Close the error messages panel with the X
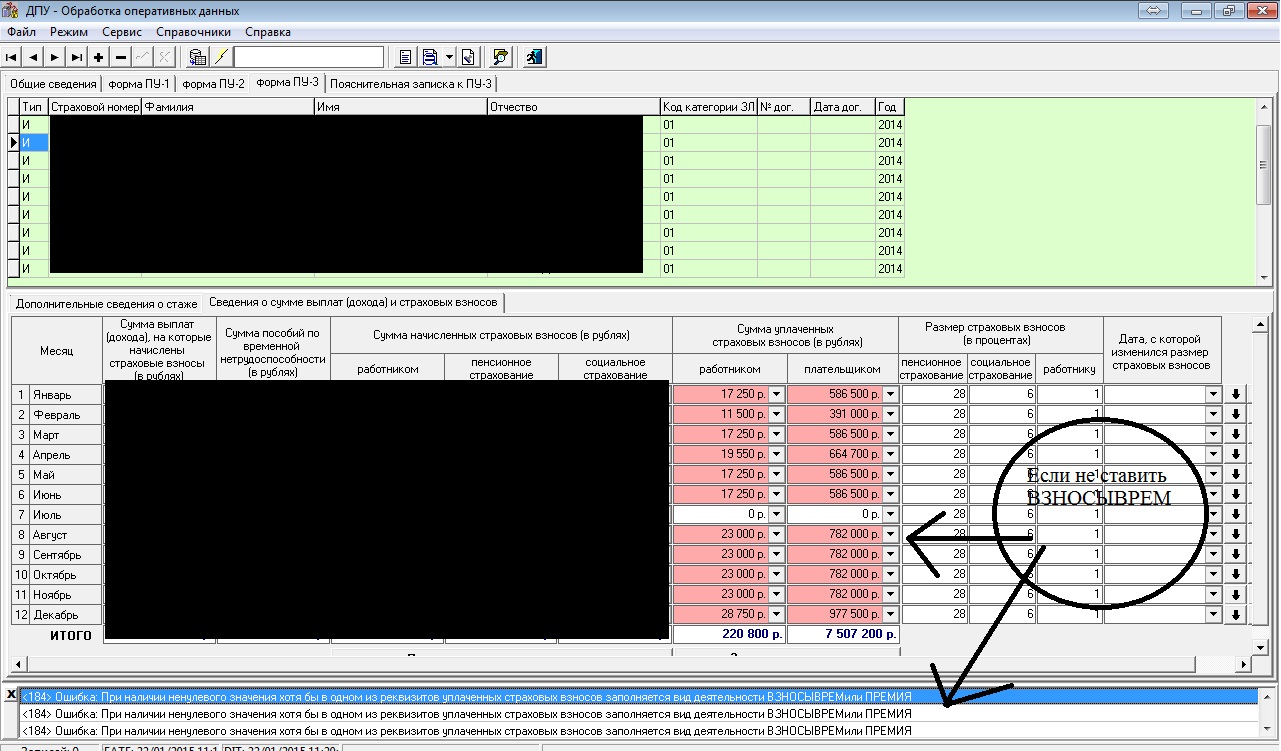The width and height of the screenshot is (1281, 751). (x=11, y=694)
